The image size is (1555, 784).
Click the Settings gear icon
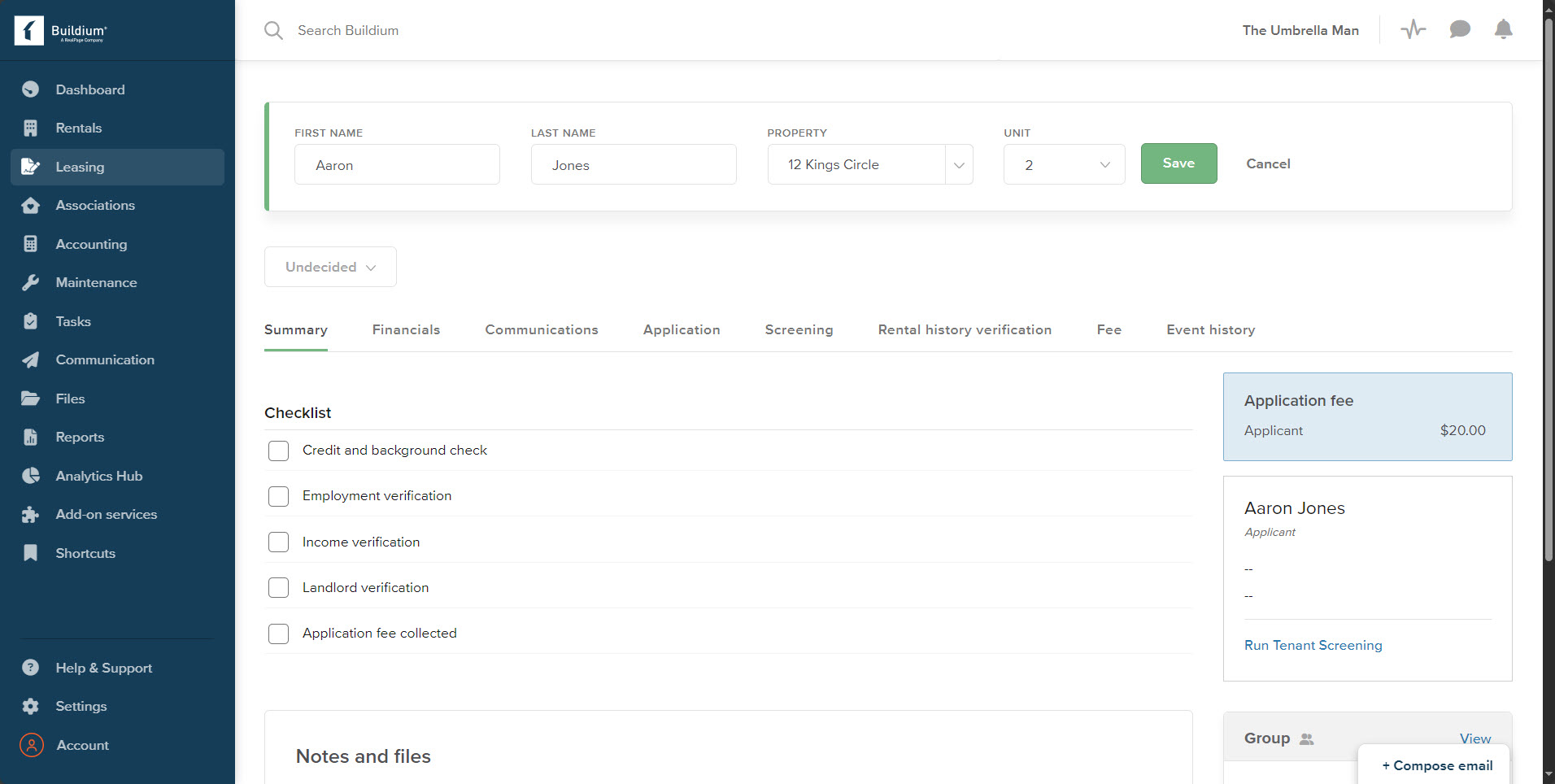(31, 706)
